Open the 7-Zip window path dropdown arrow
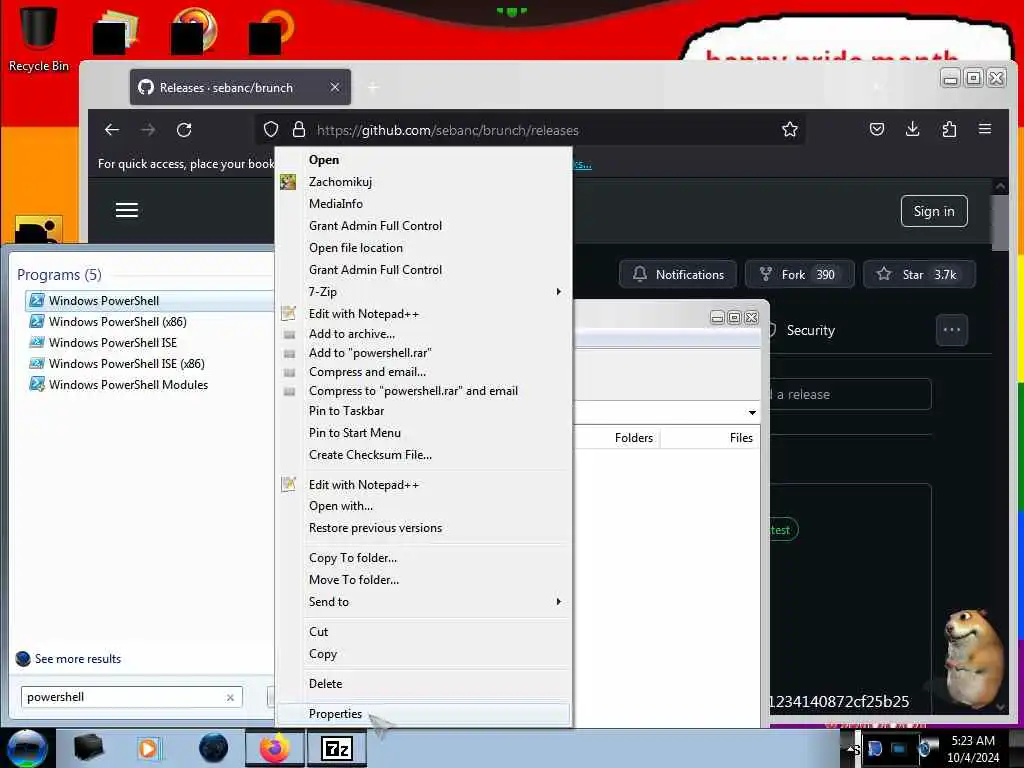Viewport: 1024px width, 768px height. coord(752,412)
